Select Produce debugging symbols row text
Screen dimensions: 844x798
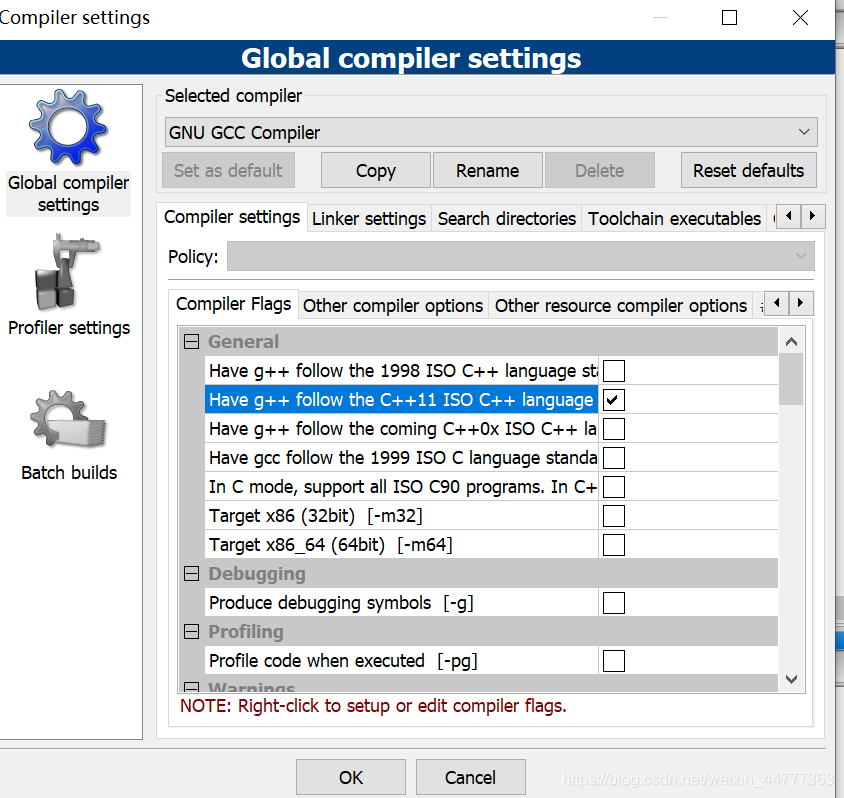pos(341,603)
